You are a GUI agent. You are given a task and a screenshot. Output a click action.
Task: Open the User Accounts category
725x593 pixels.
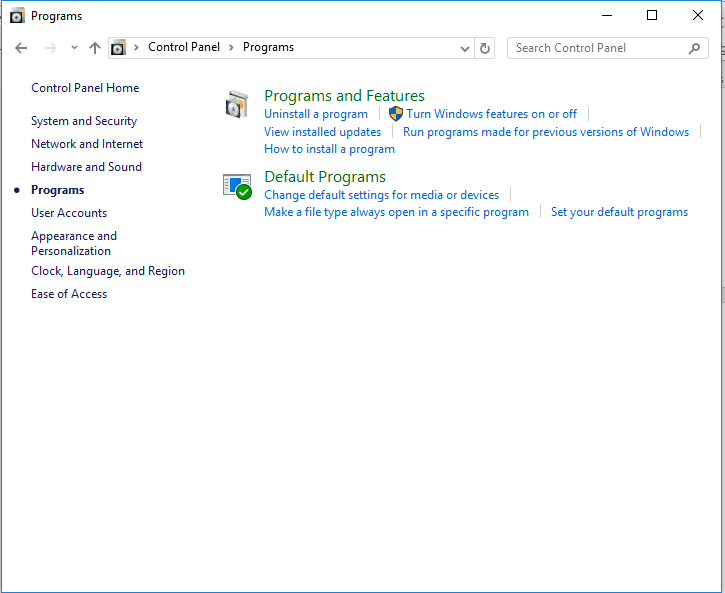(69, 213)
